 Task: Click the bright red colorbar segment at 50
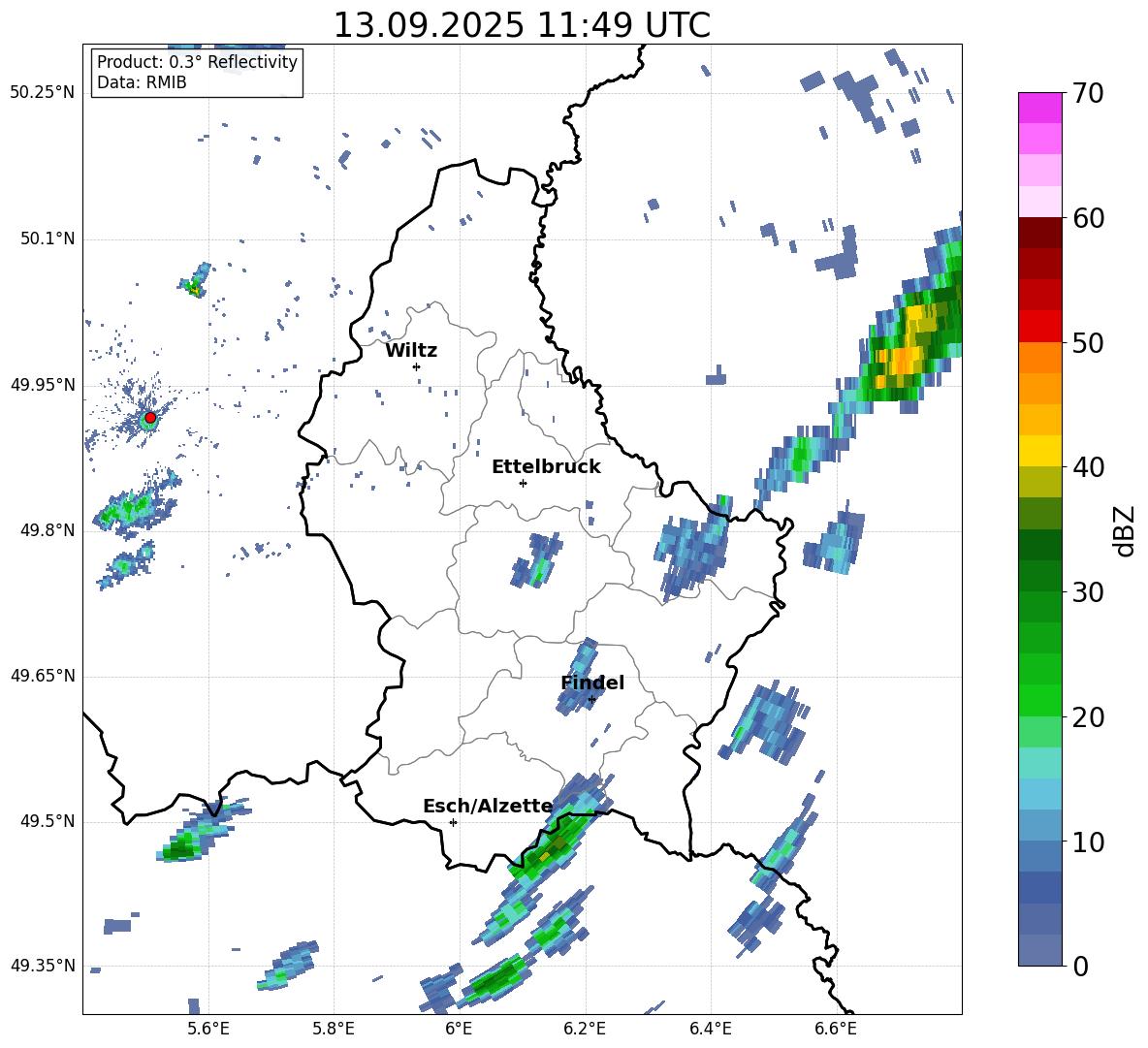(1039, 327)
